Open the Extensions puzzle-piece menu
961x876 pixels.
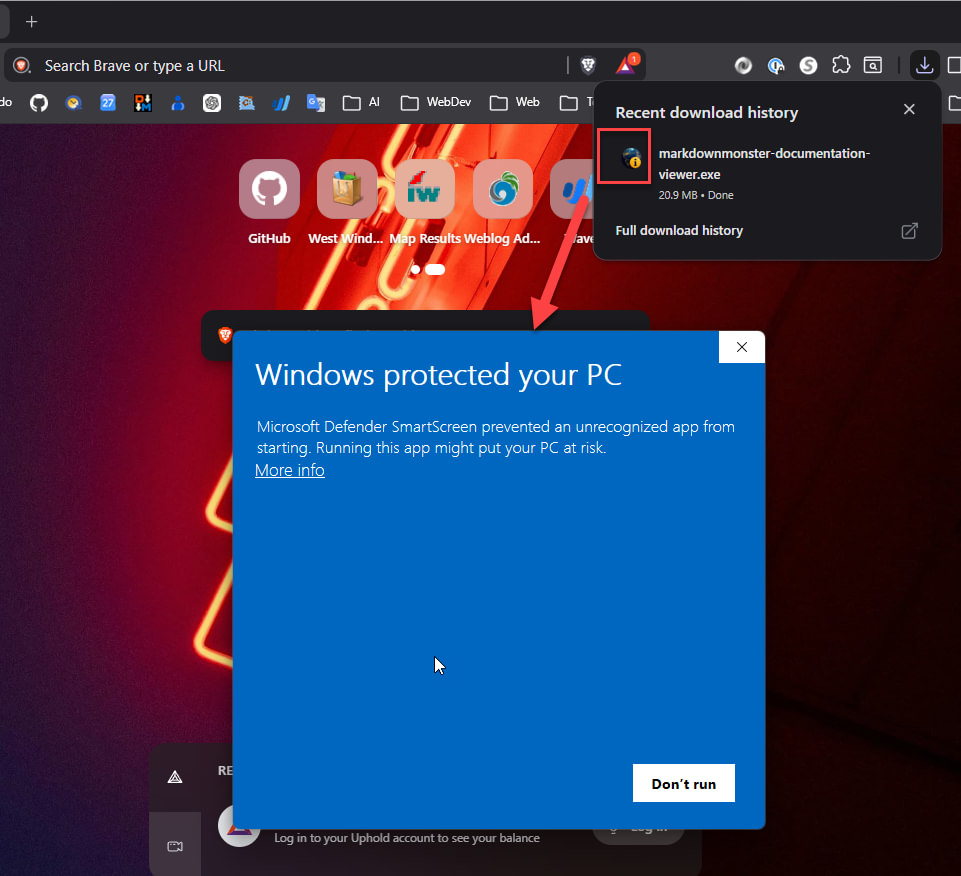point(841,65)
